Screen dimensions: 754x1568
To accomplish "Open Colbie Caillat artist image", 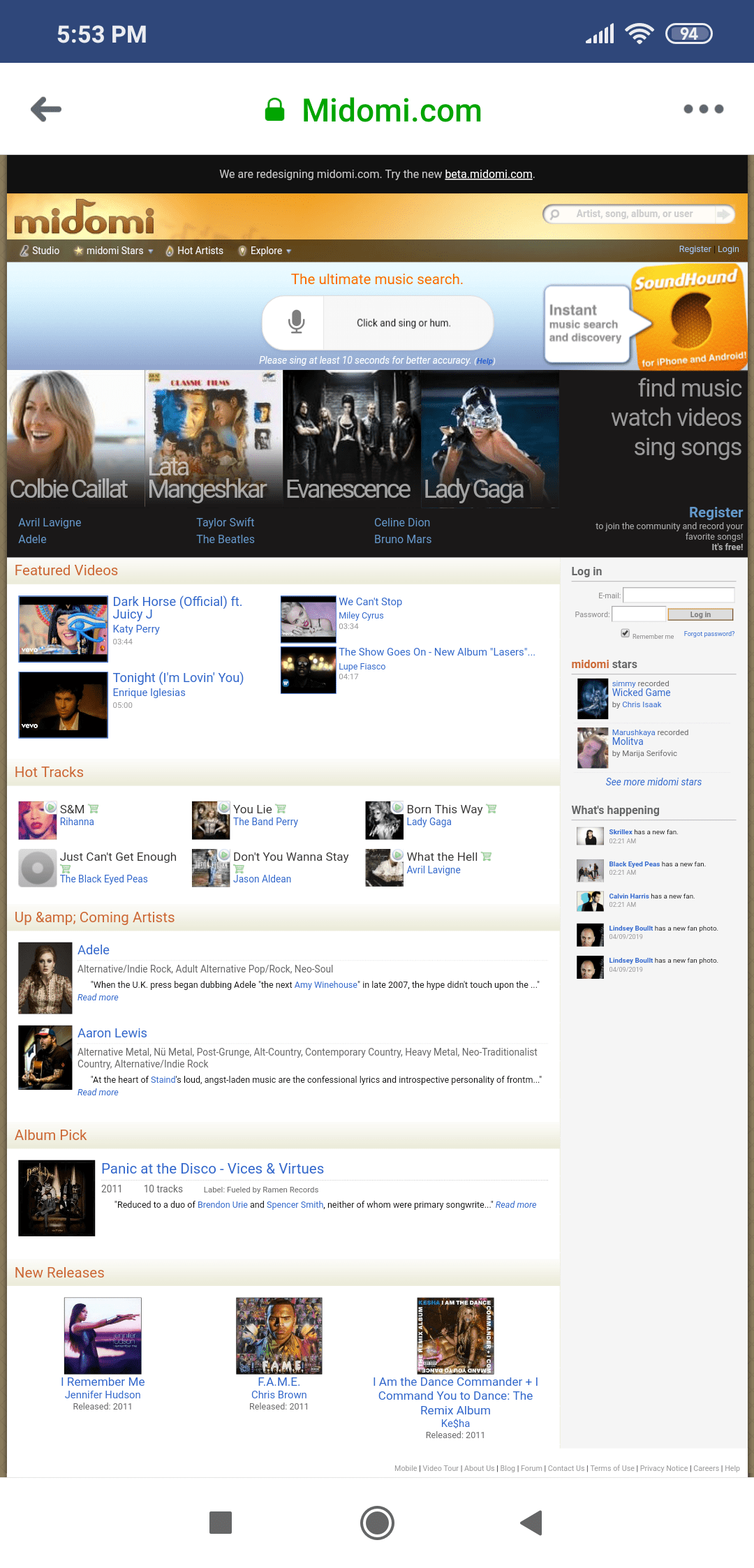I will [x=75, y=438].
